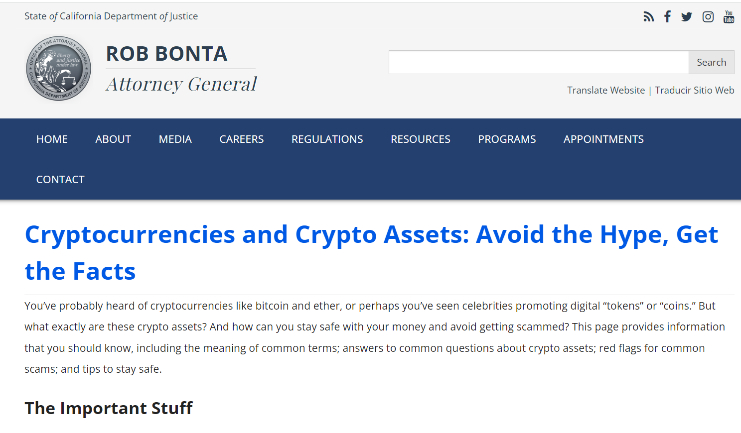The width and height of the screenshot is (741, 433).
Task: Open the RESOURCES navigation menu
Action: 420,139
